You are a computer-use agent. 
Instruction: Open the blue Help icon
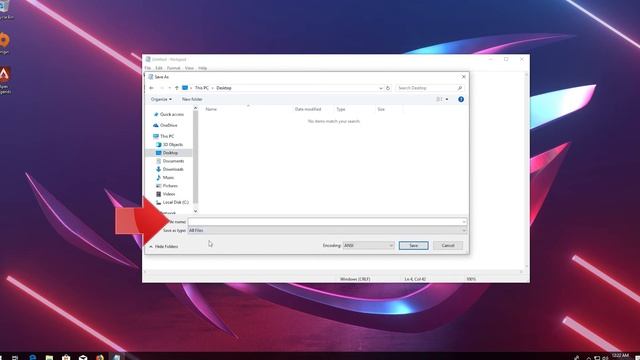[x=461, y=99]
